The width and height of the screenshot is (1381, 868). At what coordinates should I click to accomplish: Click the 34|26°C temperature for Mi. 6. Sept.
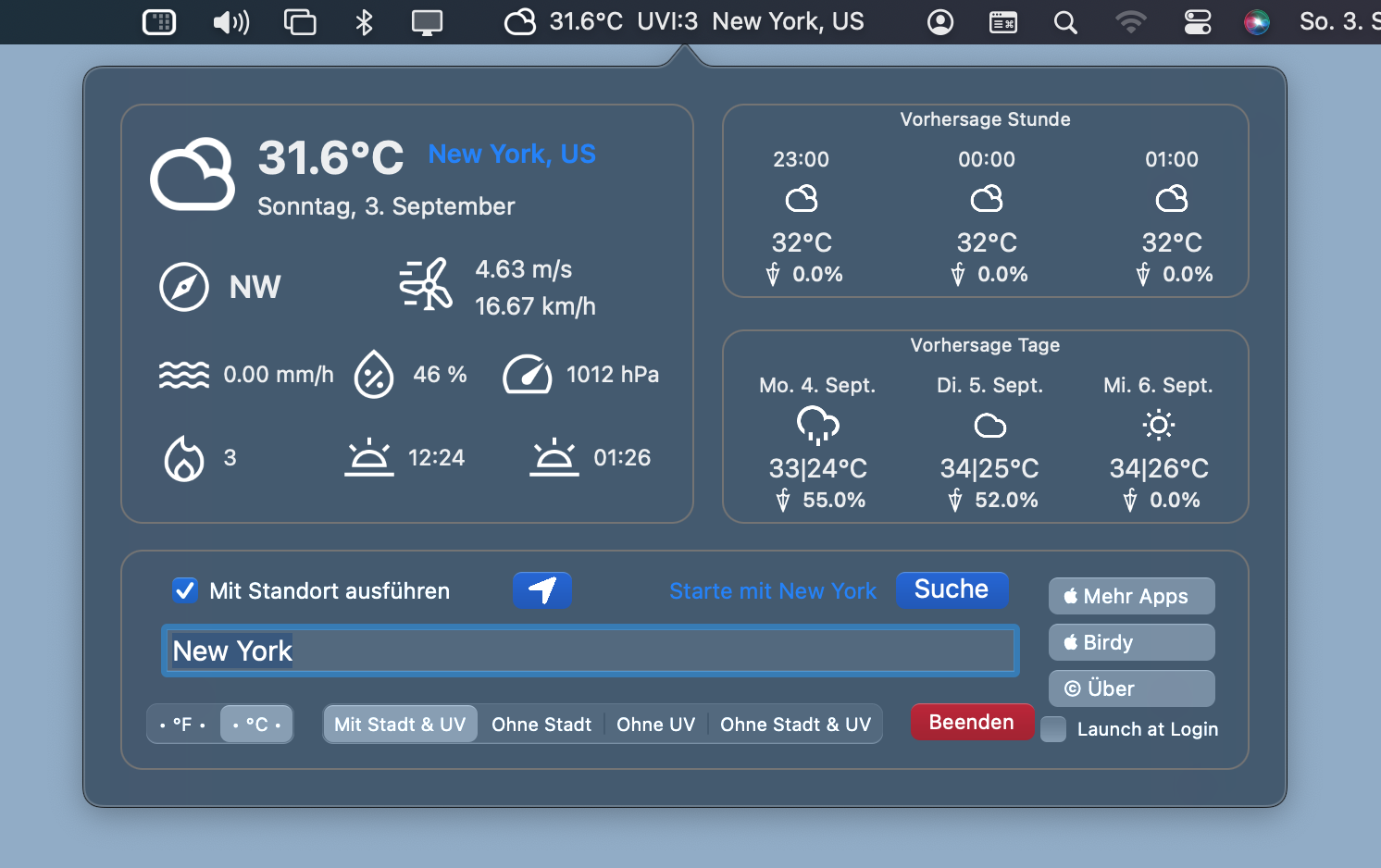[1159, 468]
